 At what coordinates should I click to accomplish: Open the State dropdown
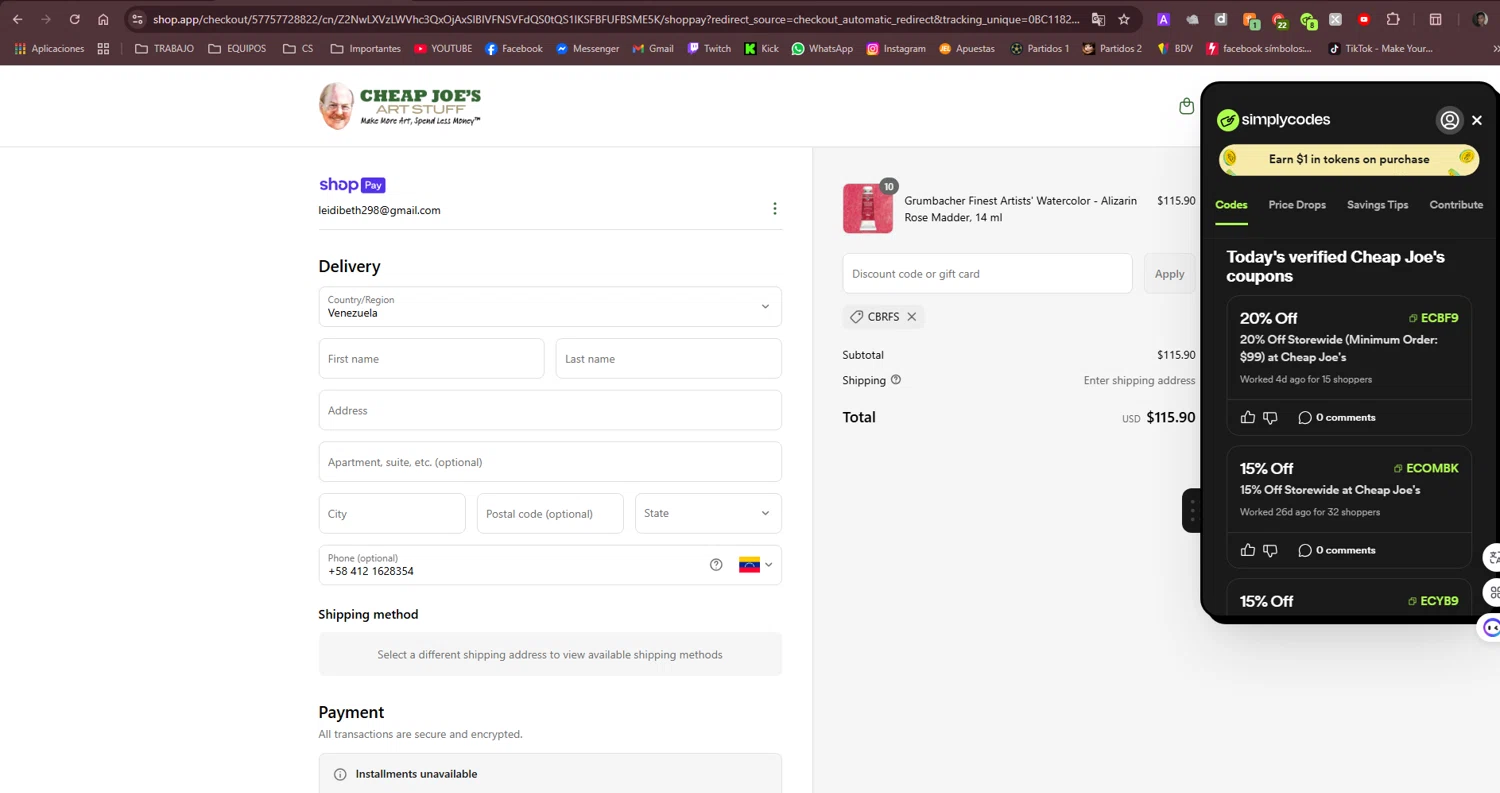[x=708, y=513]
